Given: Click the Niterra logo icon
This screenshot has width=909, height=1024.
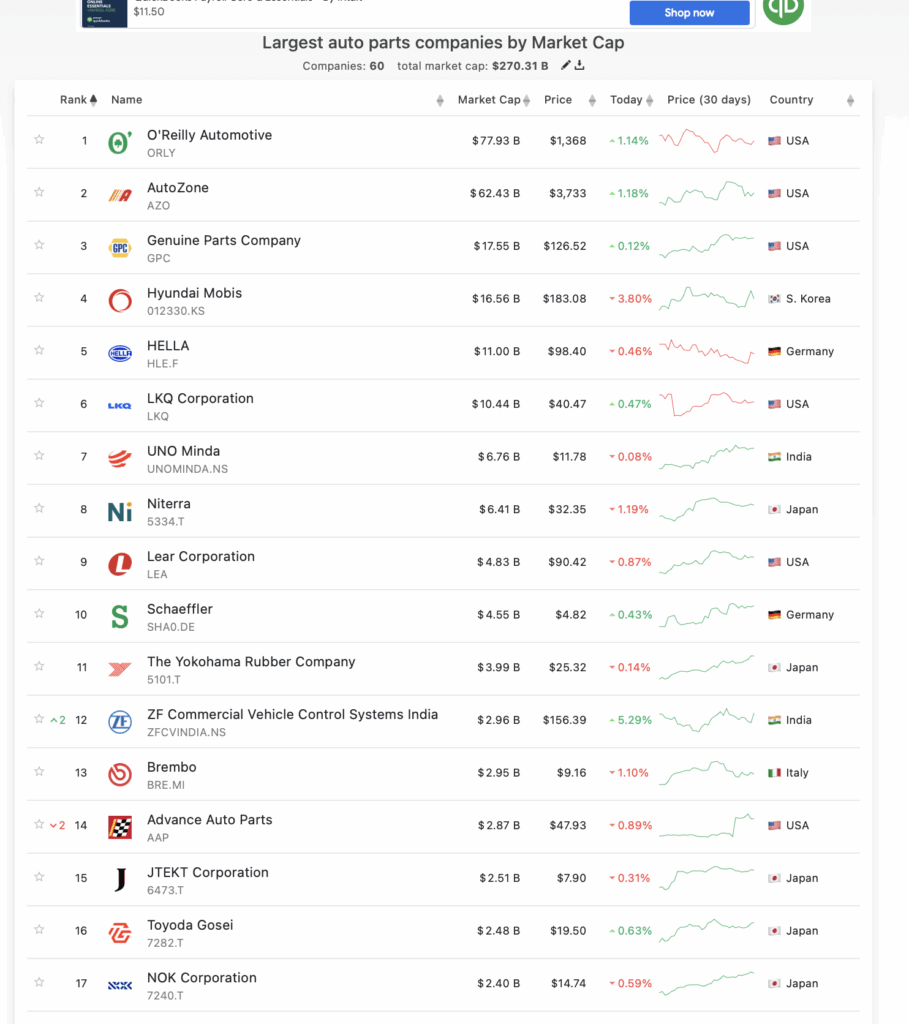Looking at the screenshot, I should pyautogui.click(x=120, y=511).
